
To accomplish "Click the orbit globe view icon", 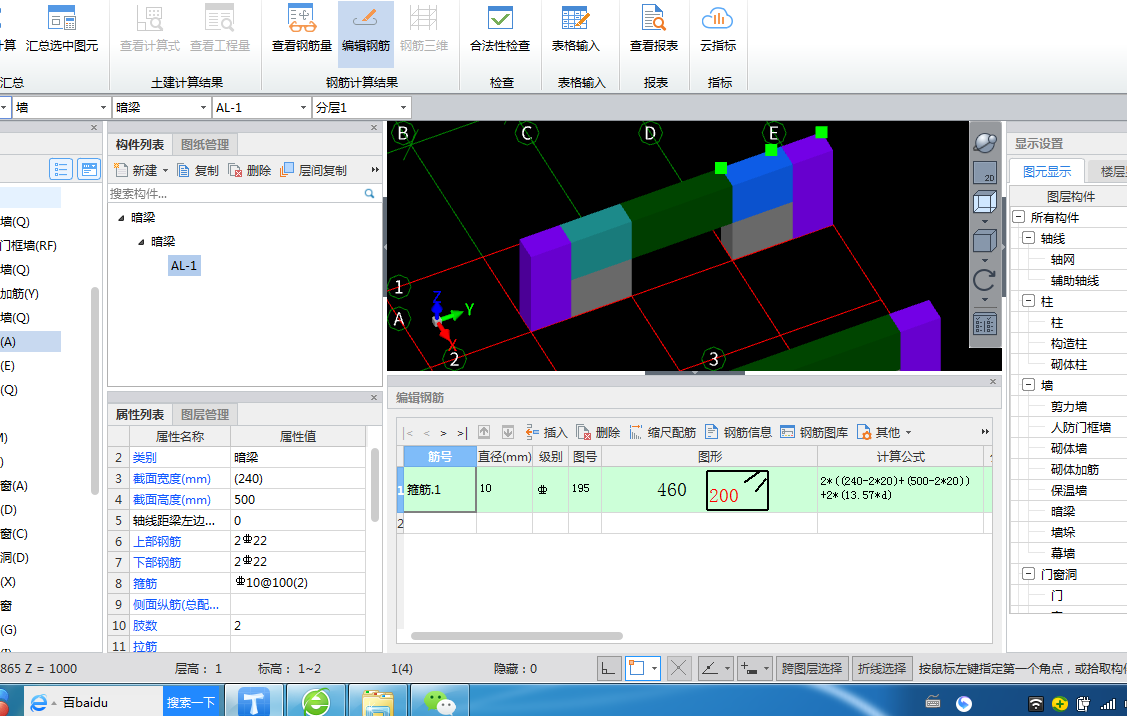I will pyautogui.click(x=985, y=142).
